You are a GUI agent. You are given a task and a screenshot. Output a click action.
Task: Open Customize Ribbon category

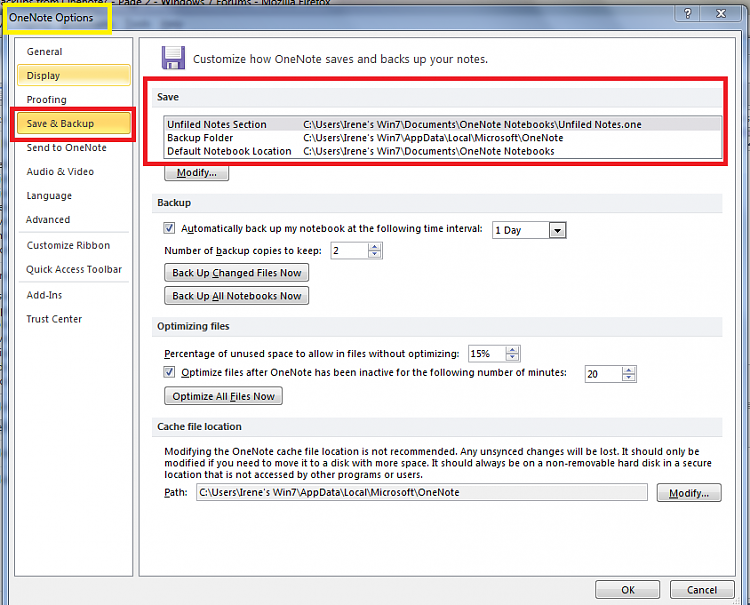point(73,245)
